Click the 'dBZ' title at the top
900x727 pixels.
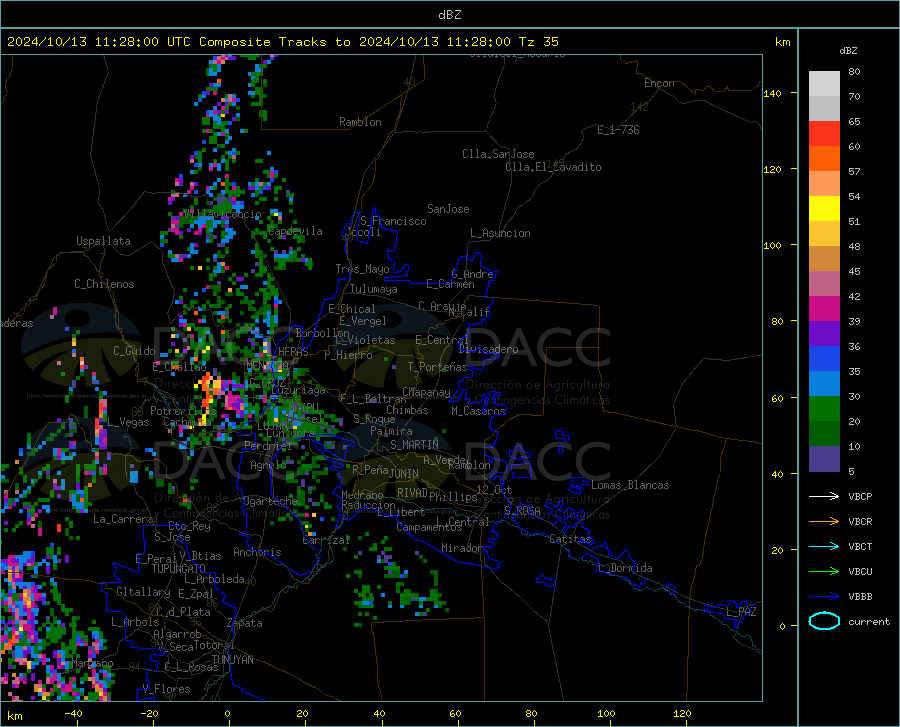click(x=449, y=15)
